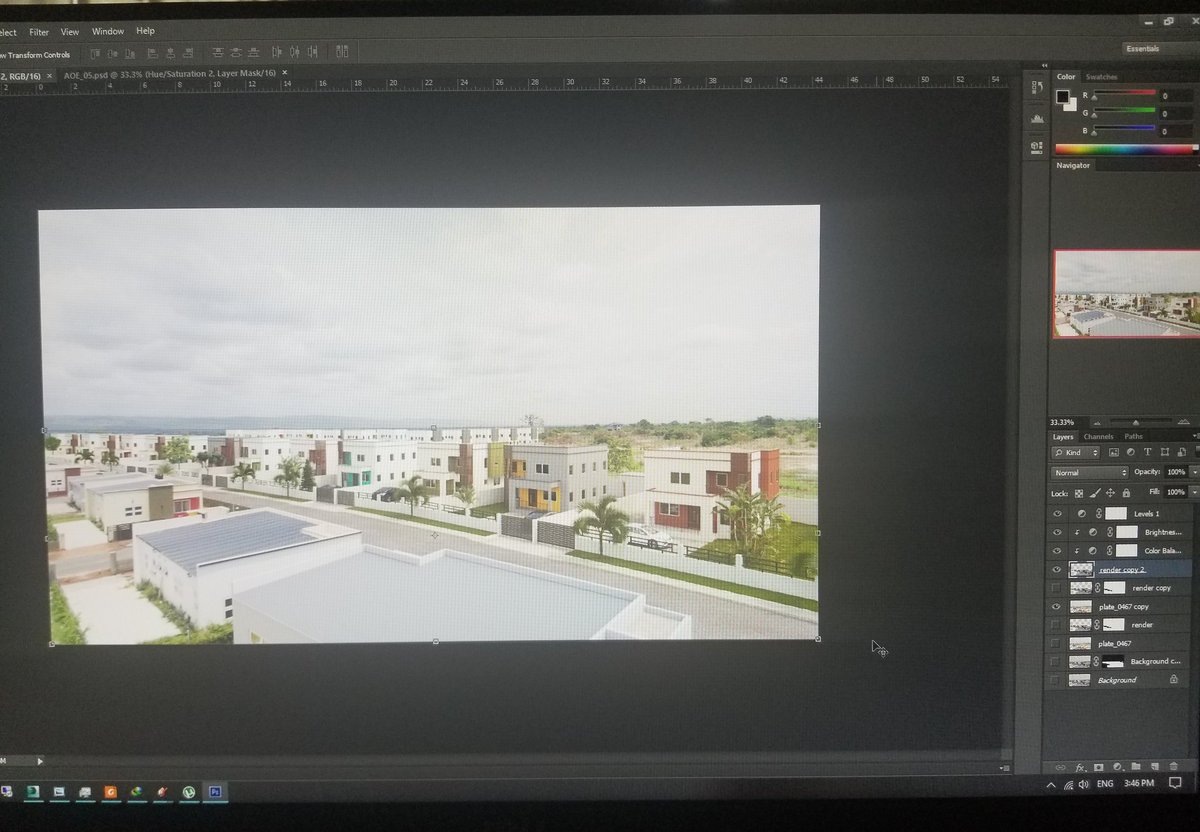Image resolution: width=1200 pixels, height=832 pixels.
Task: Click Lock image pixels brush icon
Action: click(x=1095, y=493)
